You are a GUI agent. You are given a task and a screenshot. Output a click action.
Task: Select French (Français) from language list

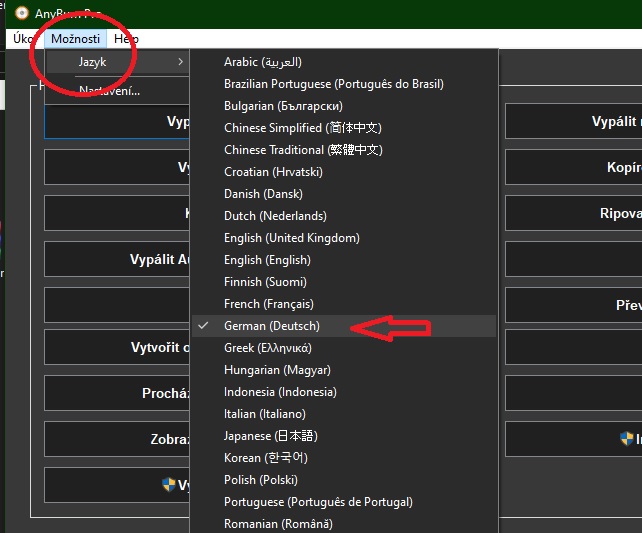268,304
